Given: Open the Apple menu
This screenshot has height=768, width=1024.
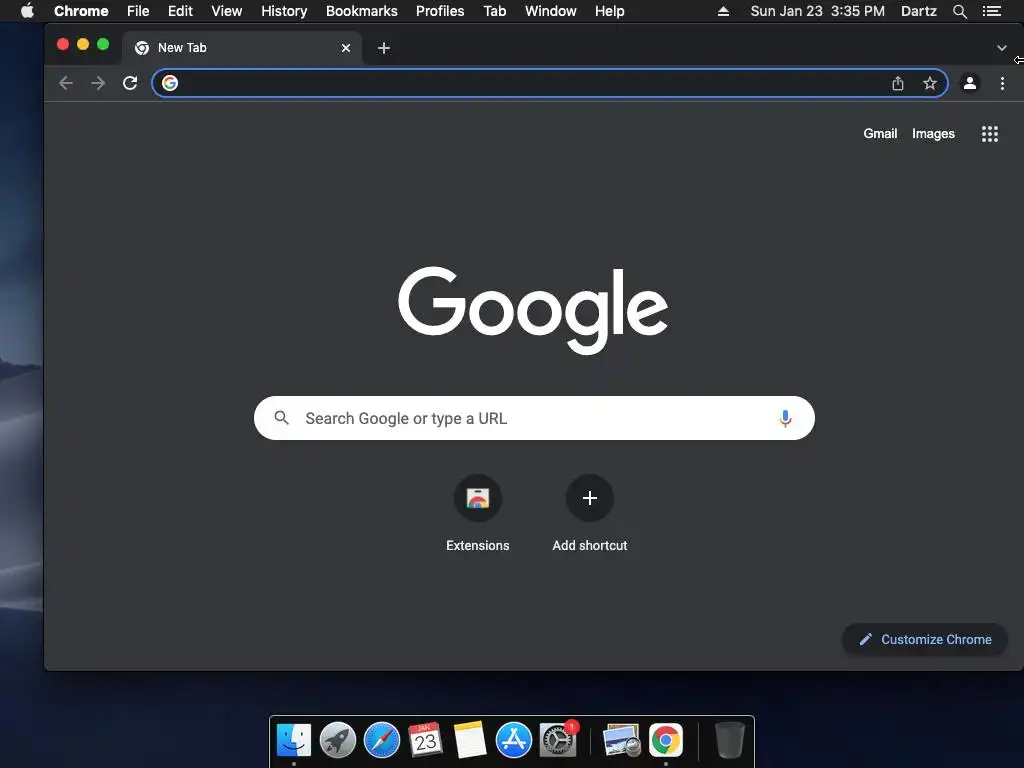Looking at the screenshot, I should point(27,11).
